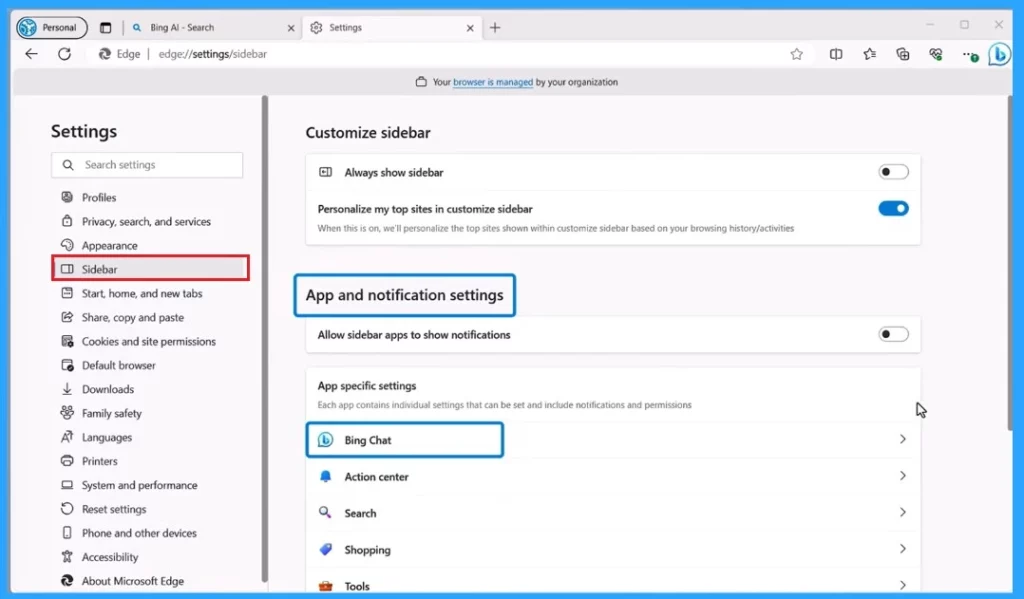Expand Bing Chat row chevron

point(903,440)
